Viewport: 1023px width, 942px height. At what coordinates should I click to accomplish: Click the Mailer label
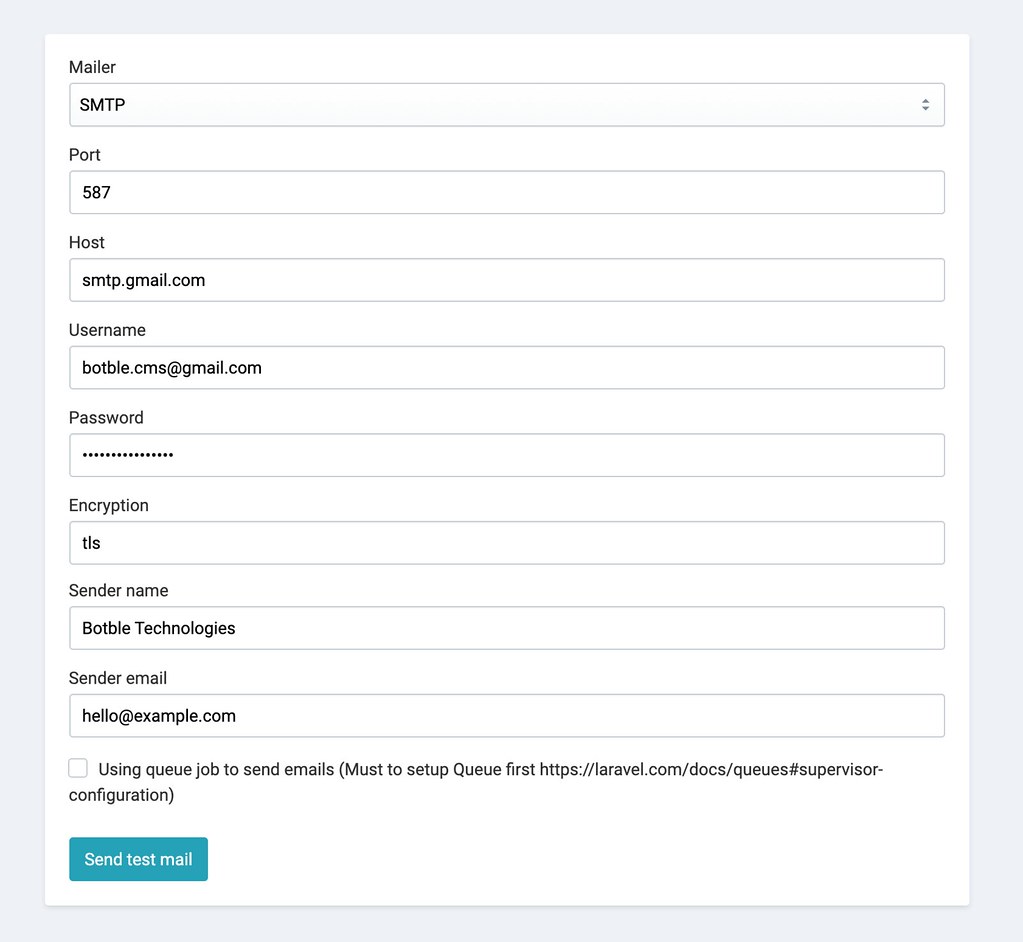pyautogui.click(x=92, y=67)
